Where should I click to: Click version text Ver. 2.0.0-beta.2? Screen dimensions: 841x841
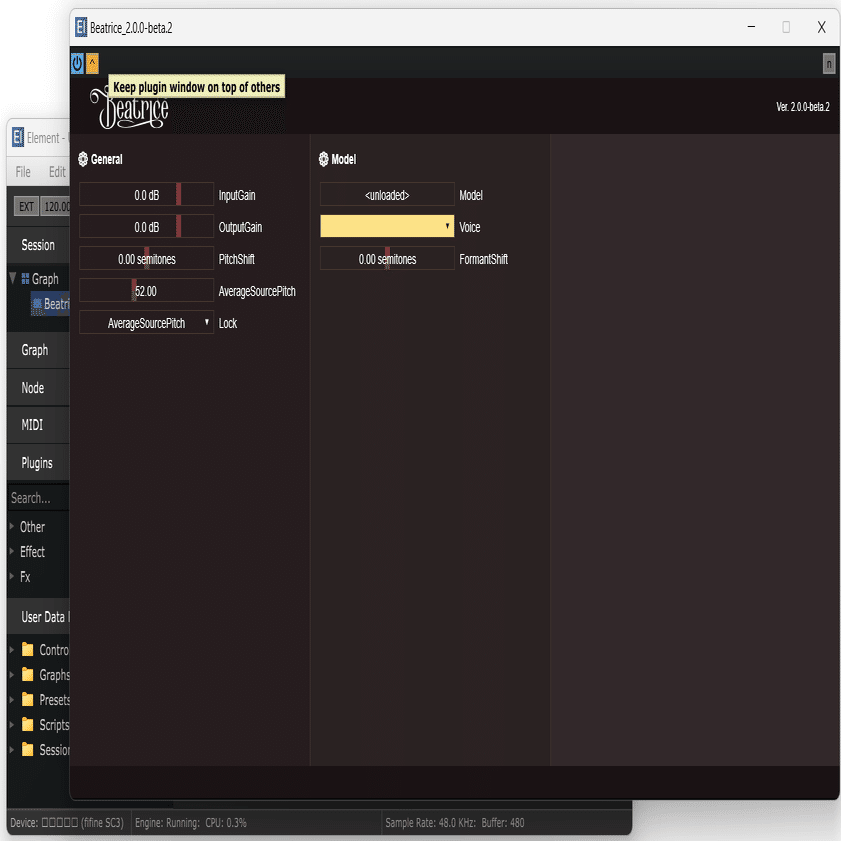point(802,107)
